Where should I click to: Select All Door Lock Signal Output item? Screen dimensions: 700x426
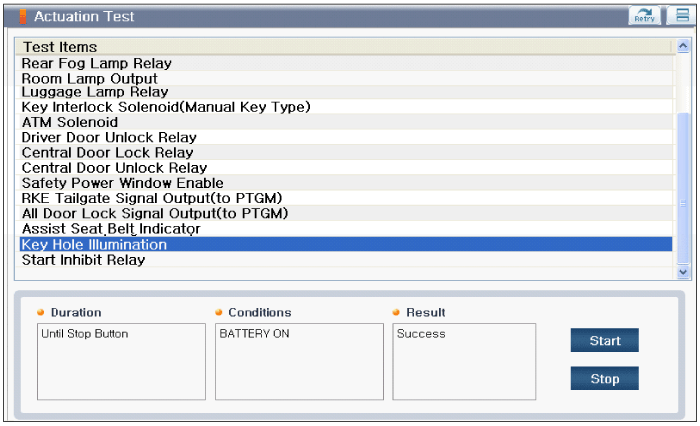154,213
